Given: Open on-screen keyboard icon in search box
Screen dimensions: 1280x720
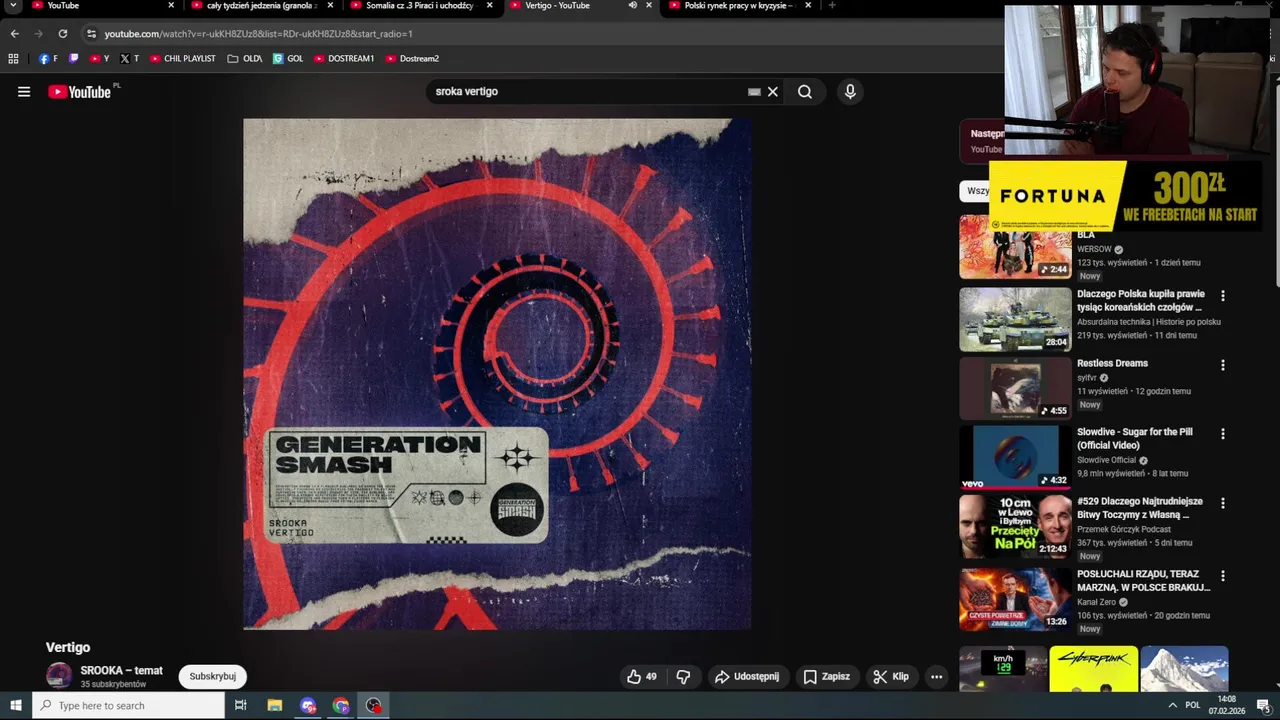Looking at the screenshot, I should point(754,92).
